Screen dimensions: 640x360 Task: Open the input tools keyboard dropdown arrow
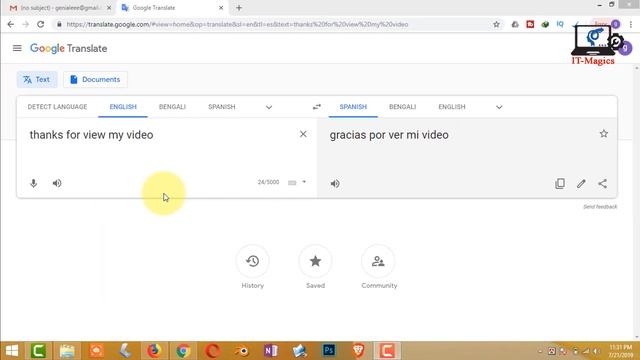point(304,182)
